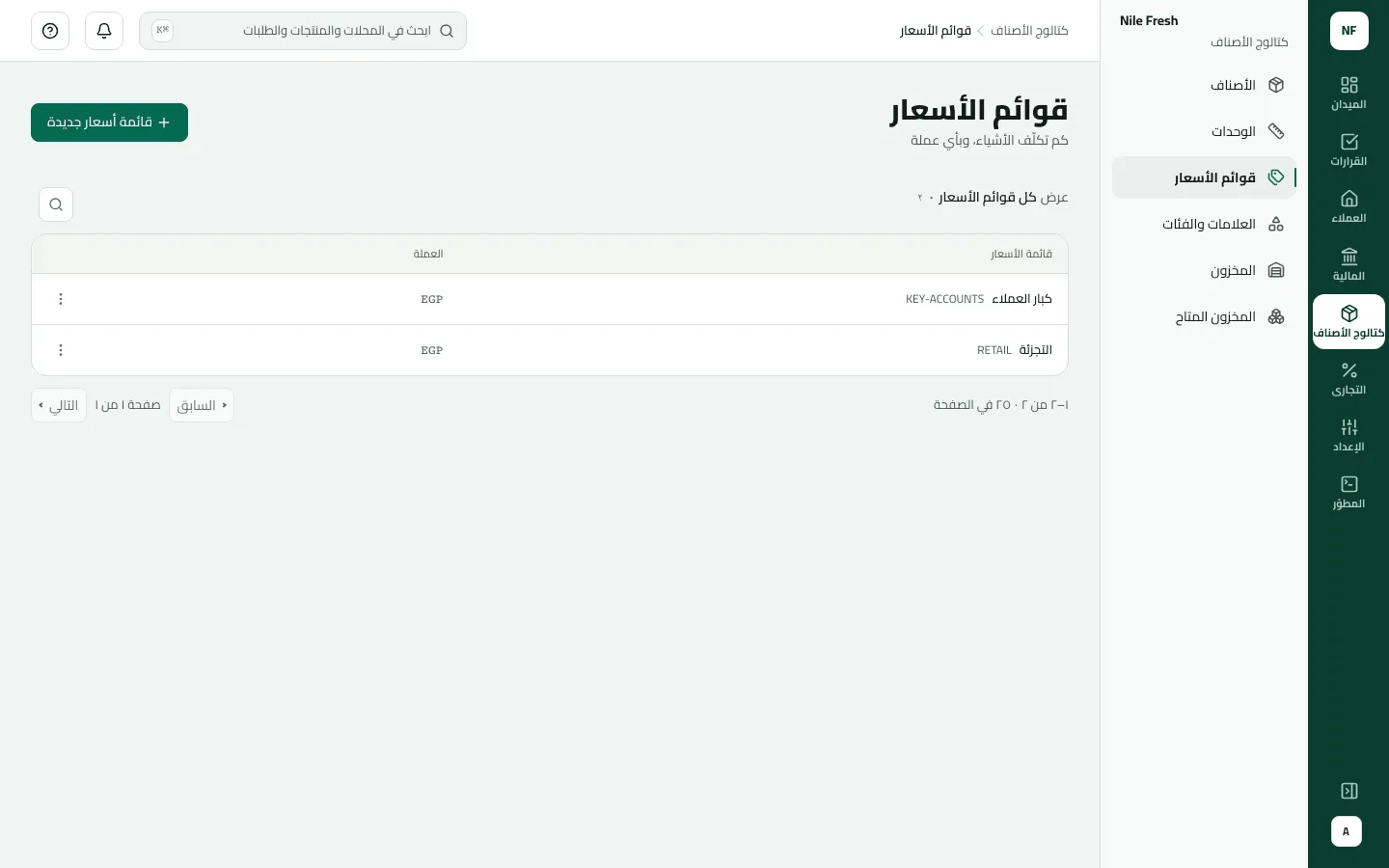The height and width of the screenshot is (868, 1389).
Task: Open المطوّر section in the main rail
Action: click(x=1348, y=492)
